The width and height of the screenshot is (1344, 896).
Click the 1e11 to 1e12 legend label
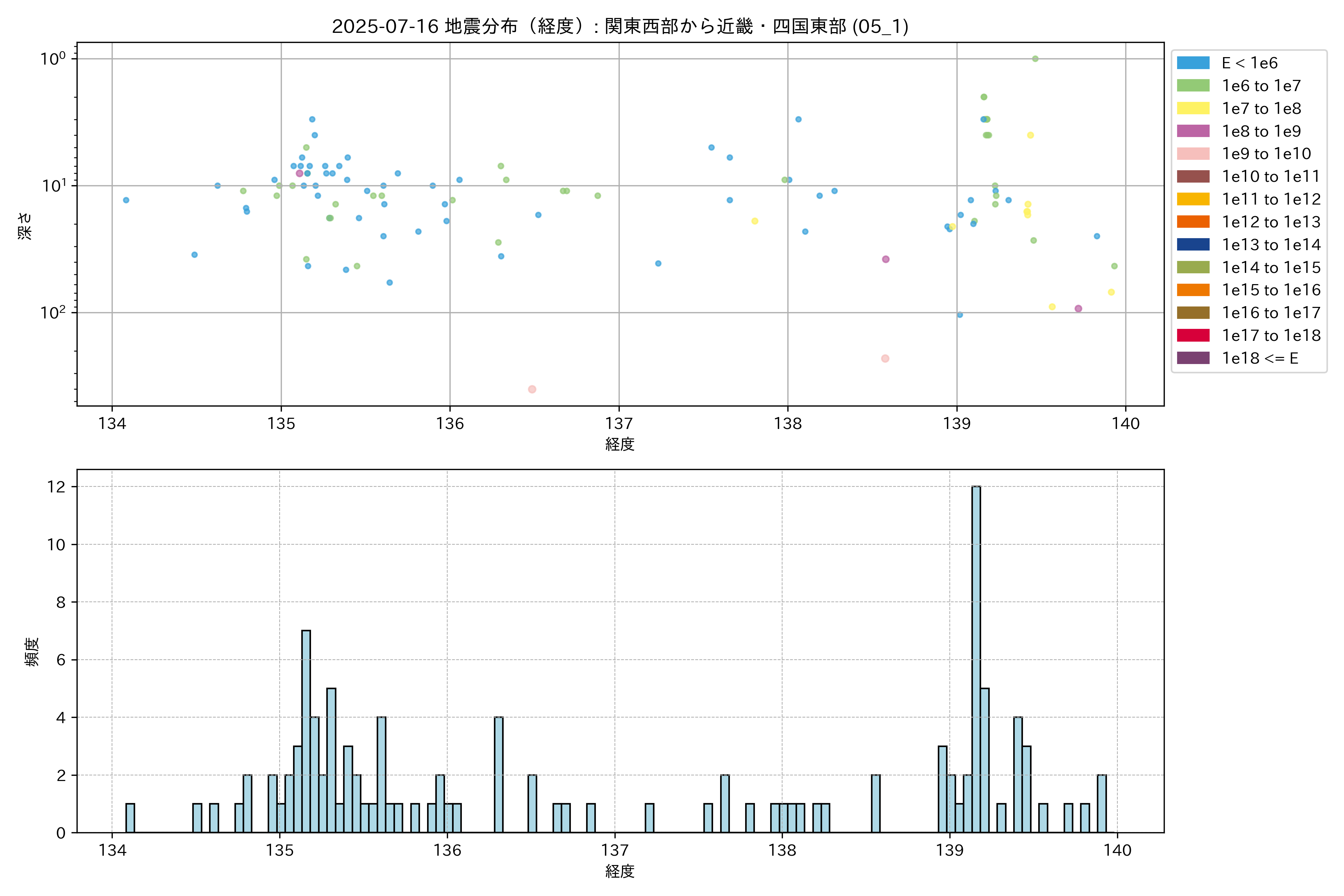(x=1271, y=199)
